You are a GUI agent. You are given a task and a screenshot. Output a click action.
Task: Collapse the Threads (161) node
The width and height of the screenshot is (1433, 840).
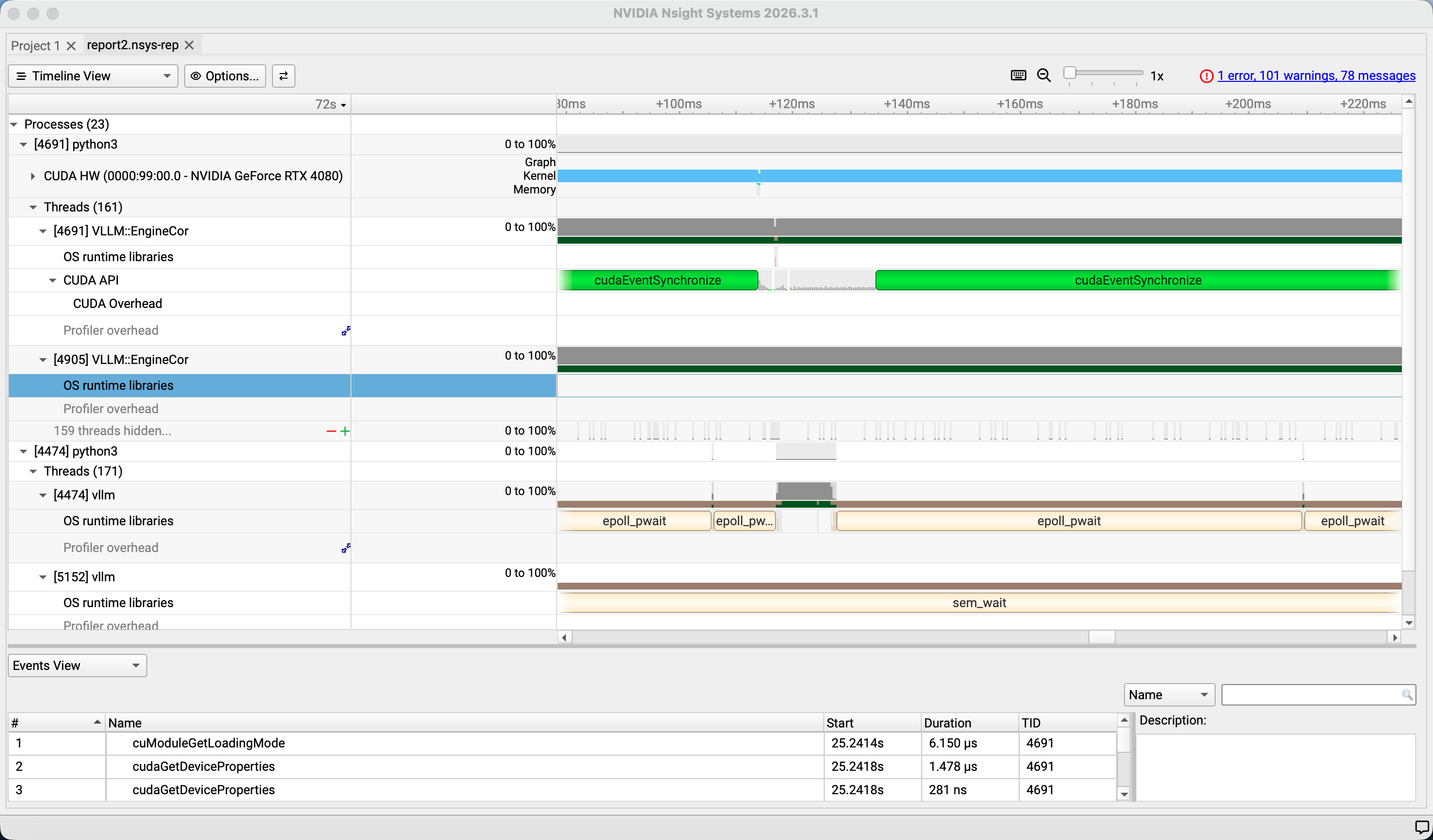coord(33,208)
